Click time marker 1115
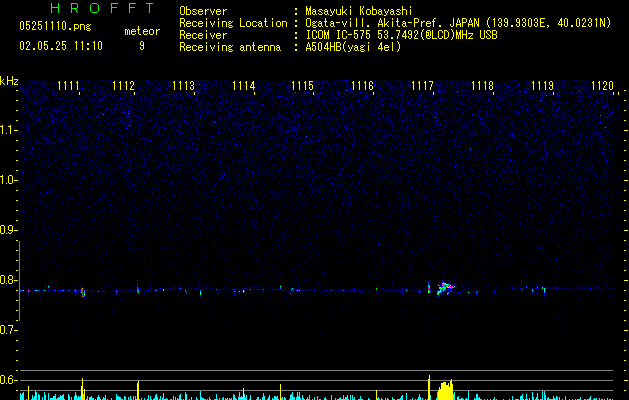This screenshot has height=400, width=629. pos(302,86)
